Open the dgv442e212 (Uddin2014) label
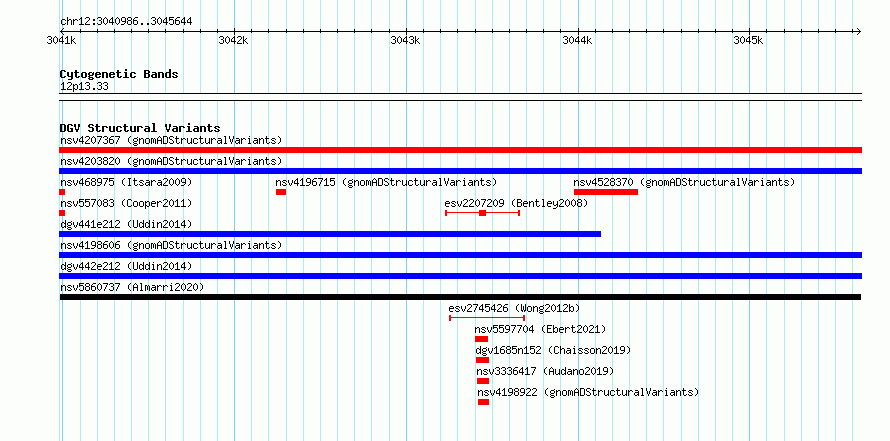Image resolution: width=890 pixels, height=441 pixels. coord(126,266)
